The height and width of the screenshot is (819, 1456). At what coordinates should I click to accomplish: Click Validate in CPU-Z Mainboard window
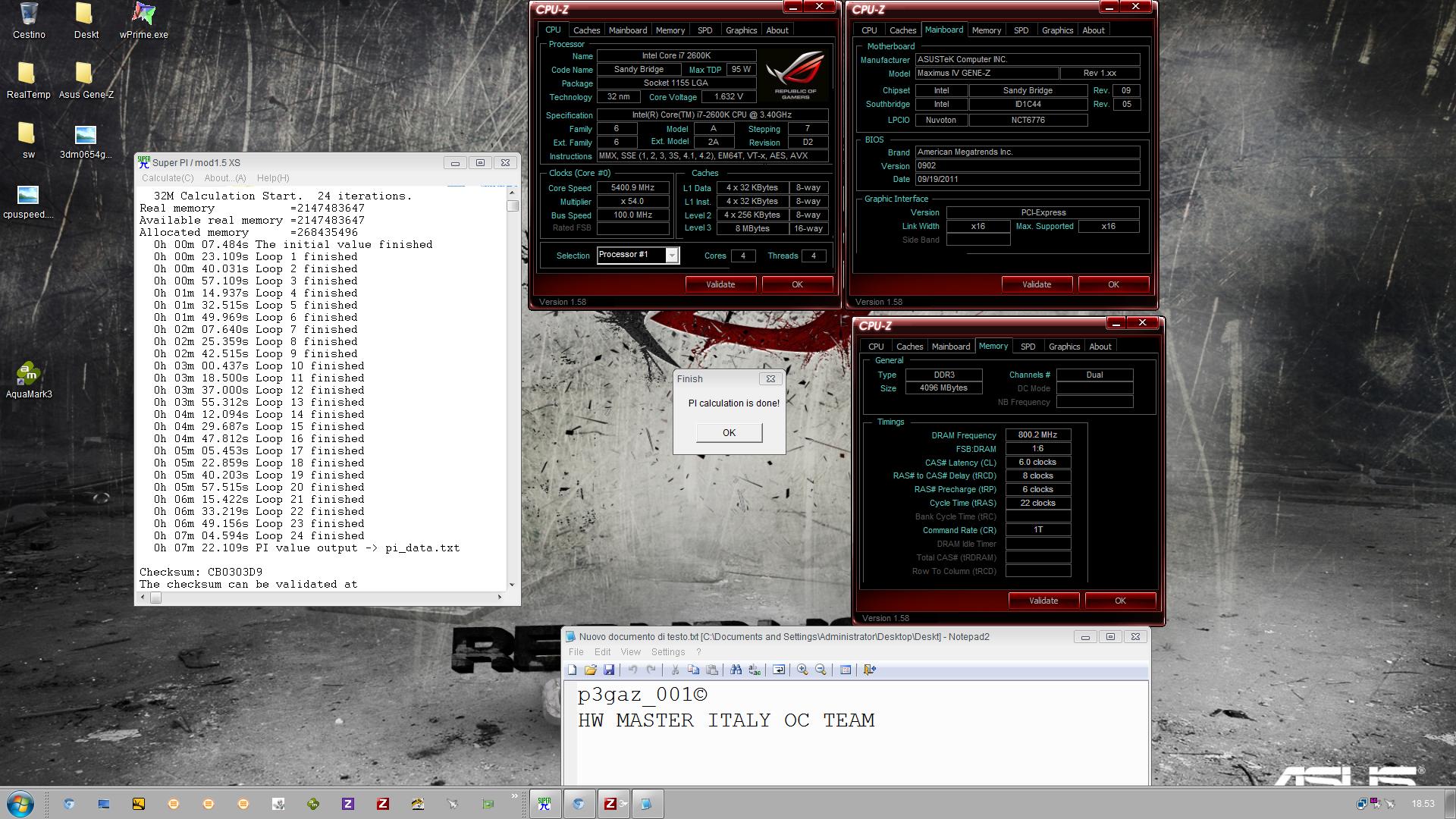1037,284
